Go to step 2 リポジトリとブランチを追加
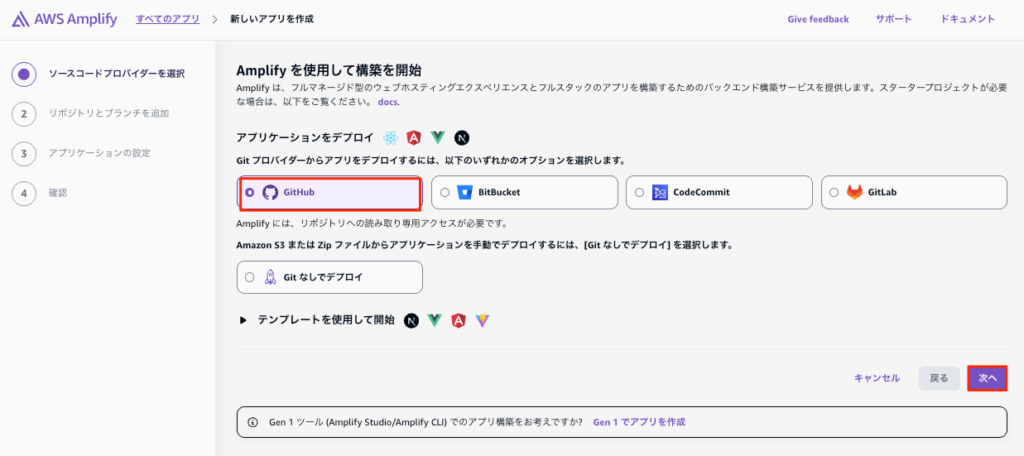This screenshot has width=1024, height=456. 109,113
